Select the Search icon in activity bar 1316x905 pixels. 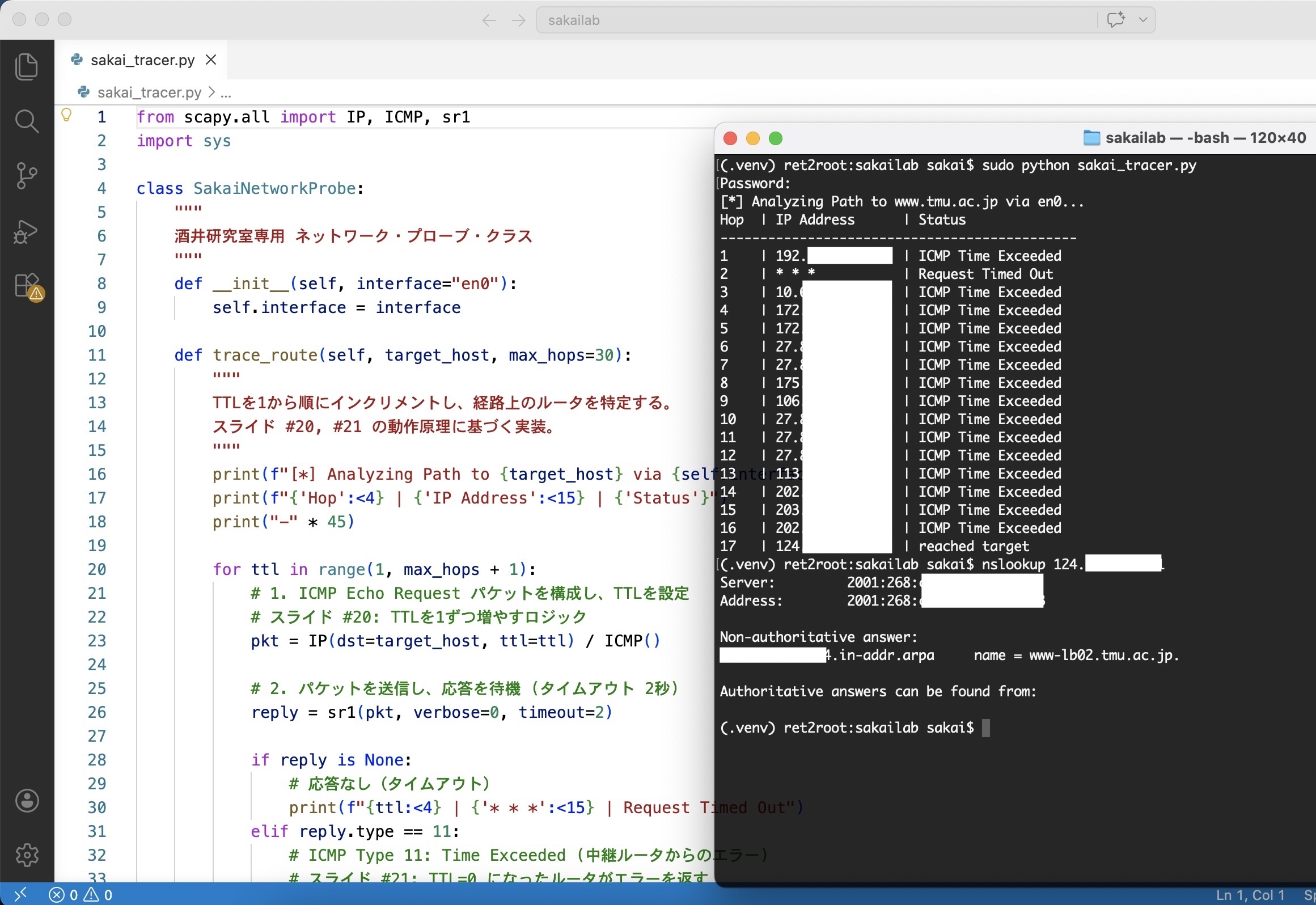(27, 121)
